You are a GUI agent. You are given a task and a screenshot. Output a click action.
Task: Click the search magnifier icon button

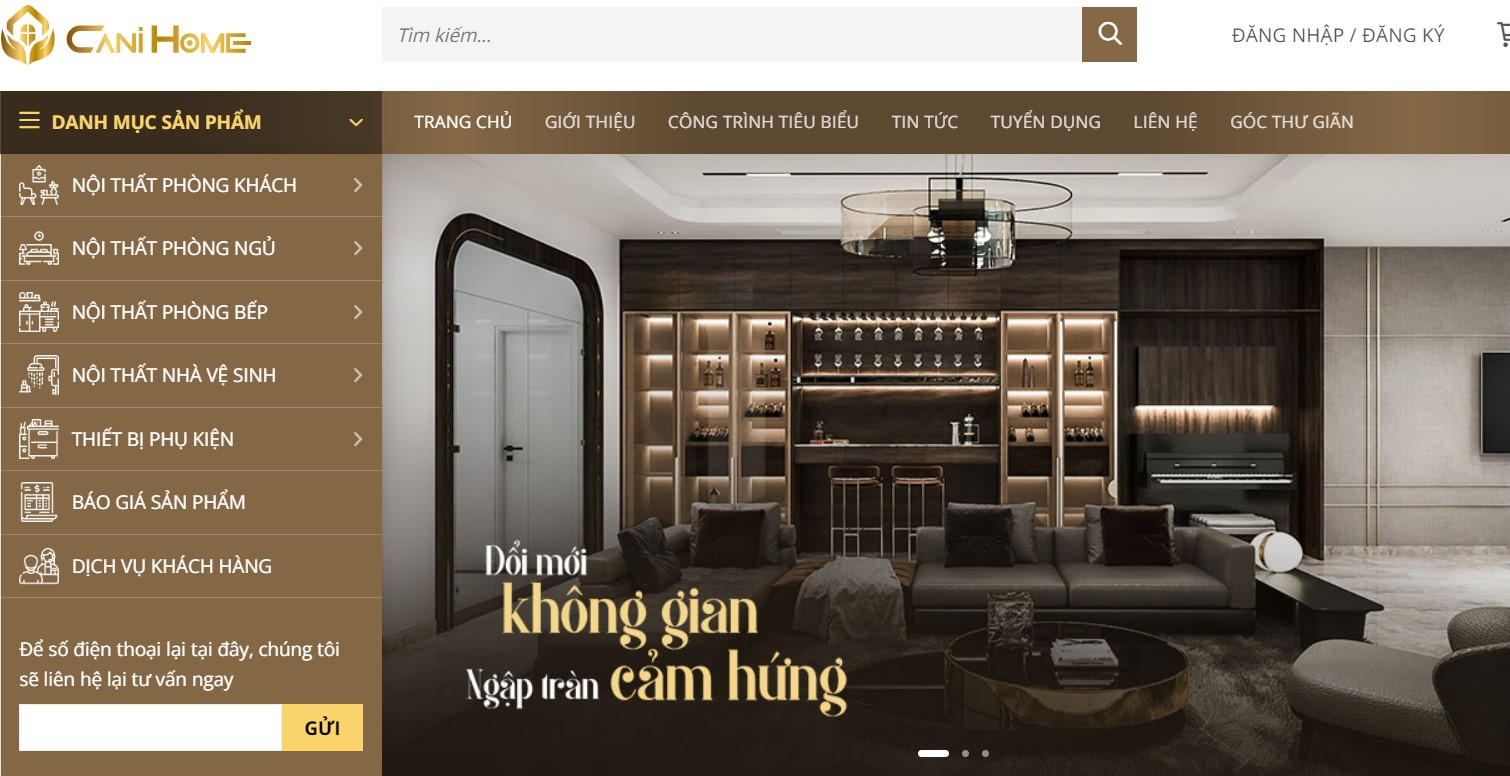(1109, 35)
